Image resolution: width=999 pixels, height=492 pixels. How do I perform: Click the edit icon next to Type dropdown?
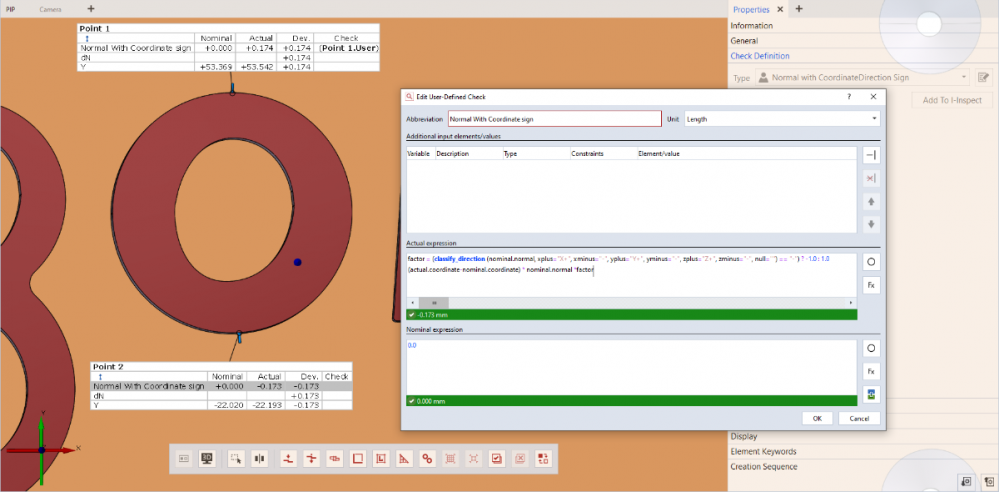pos(983,77)
